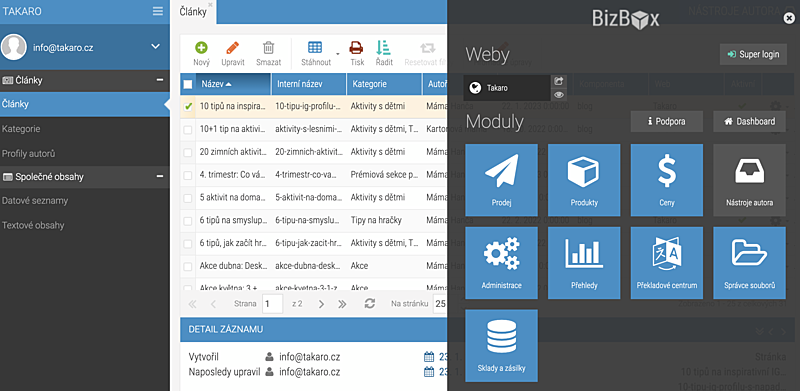
Task: Expand the info@takaro.cz user dropdown
Action: point(156,47)
